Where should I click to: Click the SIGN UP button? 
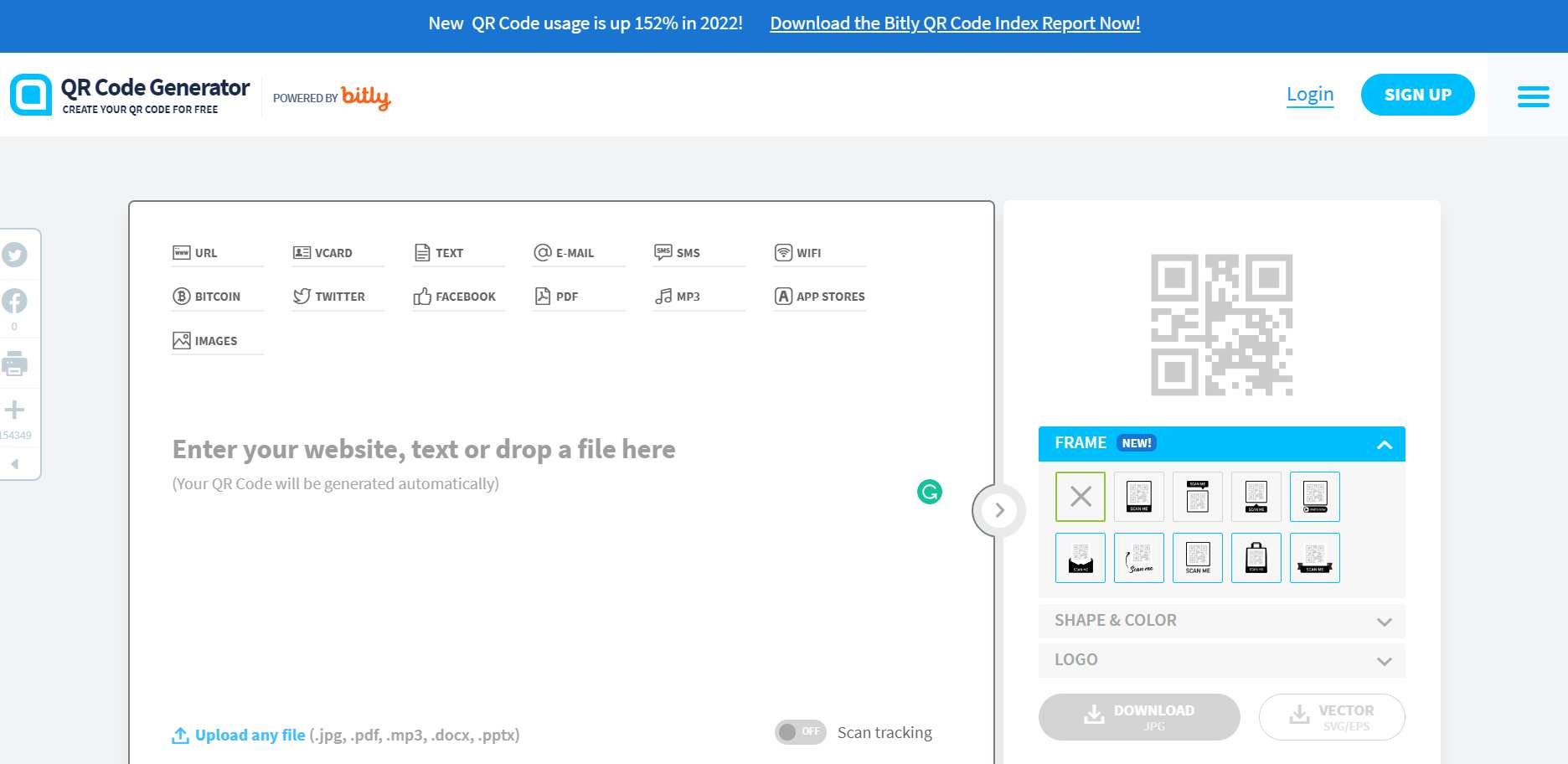[x=1417, y=95]
